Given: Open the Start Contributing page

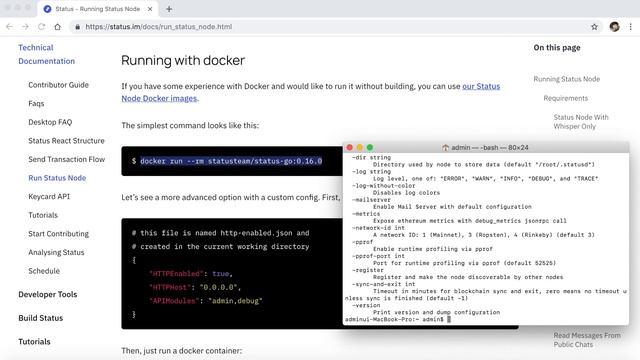Looking at the screenshot, I should coord(58,234).
